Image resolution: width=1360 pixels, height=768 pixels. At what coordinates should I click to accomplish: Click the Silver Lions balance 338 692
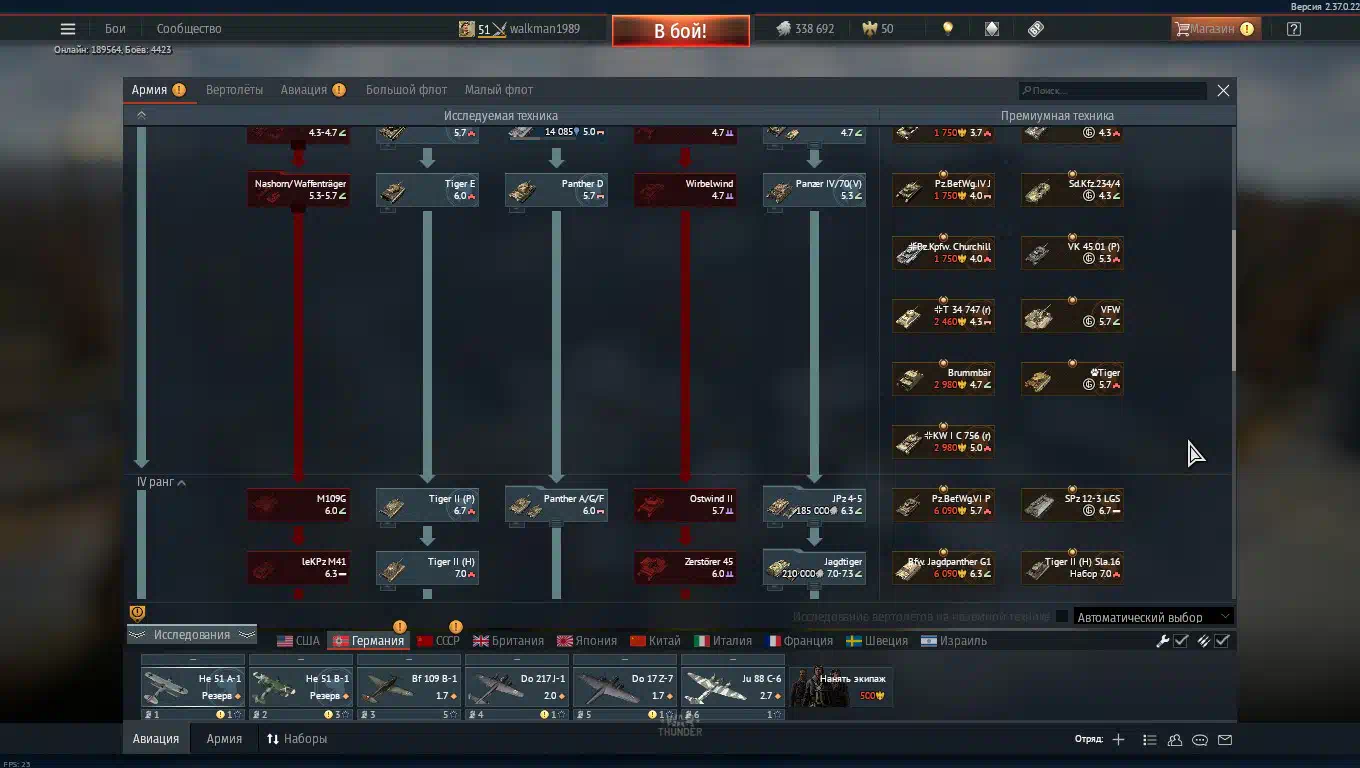[x=805, y=29]
